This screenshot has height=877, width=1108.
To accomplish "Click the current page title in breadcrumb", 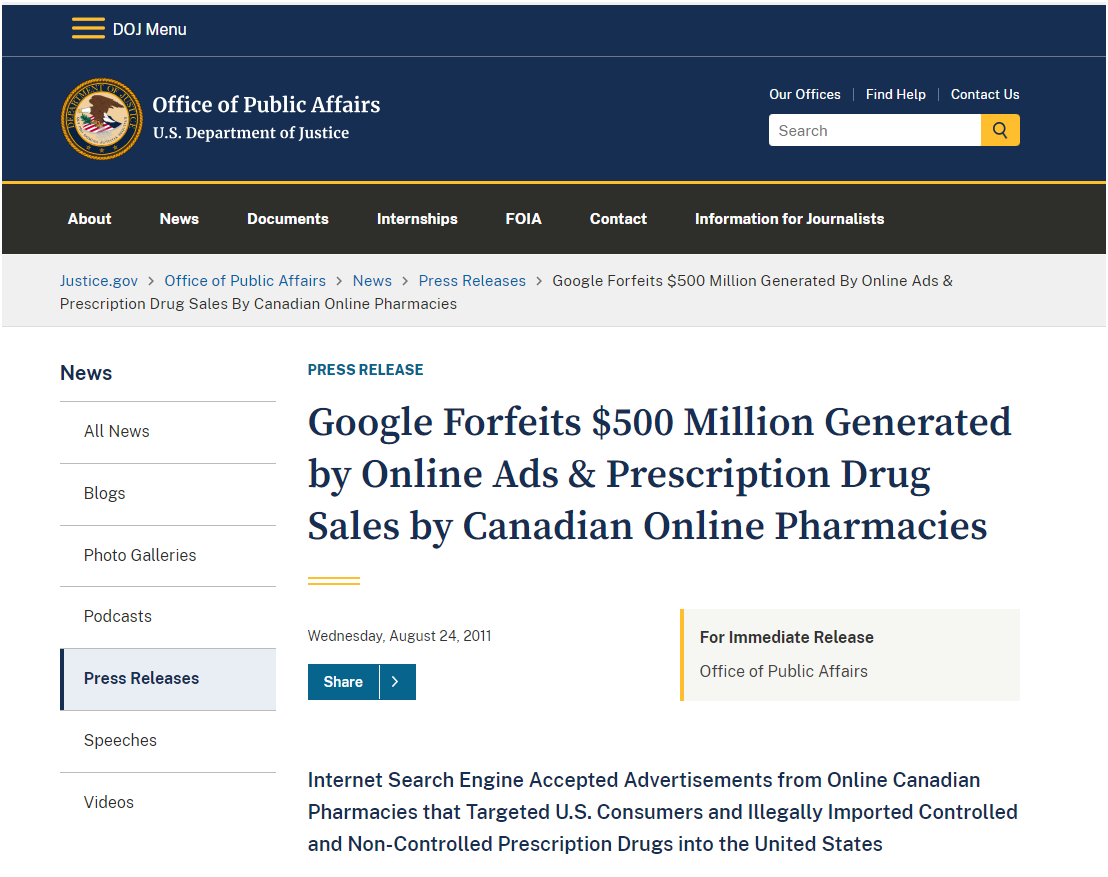I will pos(507,293).
